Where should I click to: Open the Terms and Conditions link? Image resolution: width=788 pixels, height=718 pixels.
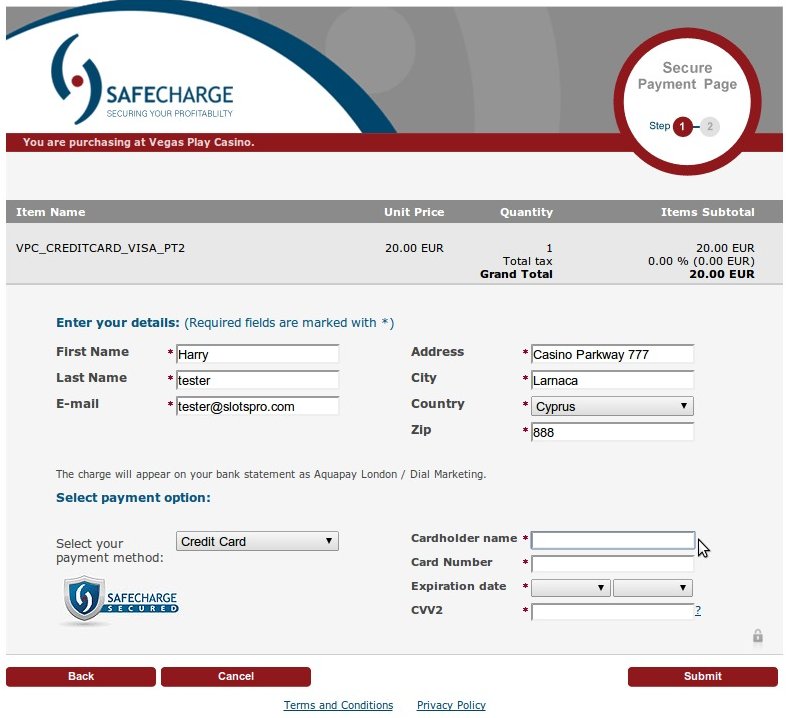click(x=338, y=706)
